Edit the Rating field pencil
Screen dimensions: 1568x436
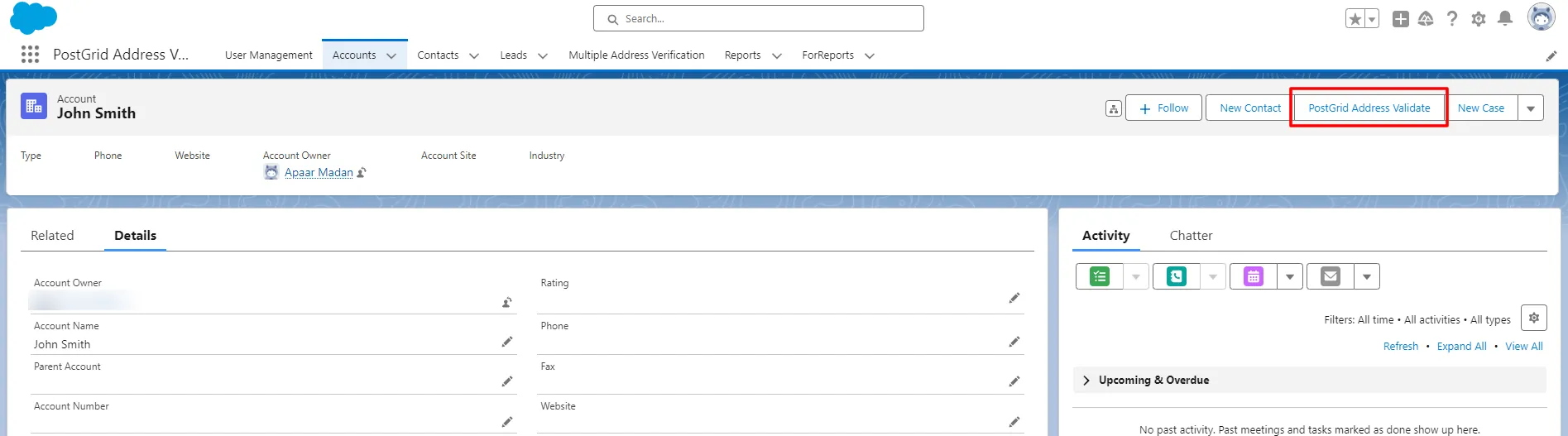[x=1014, y=298]
